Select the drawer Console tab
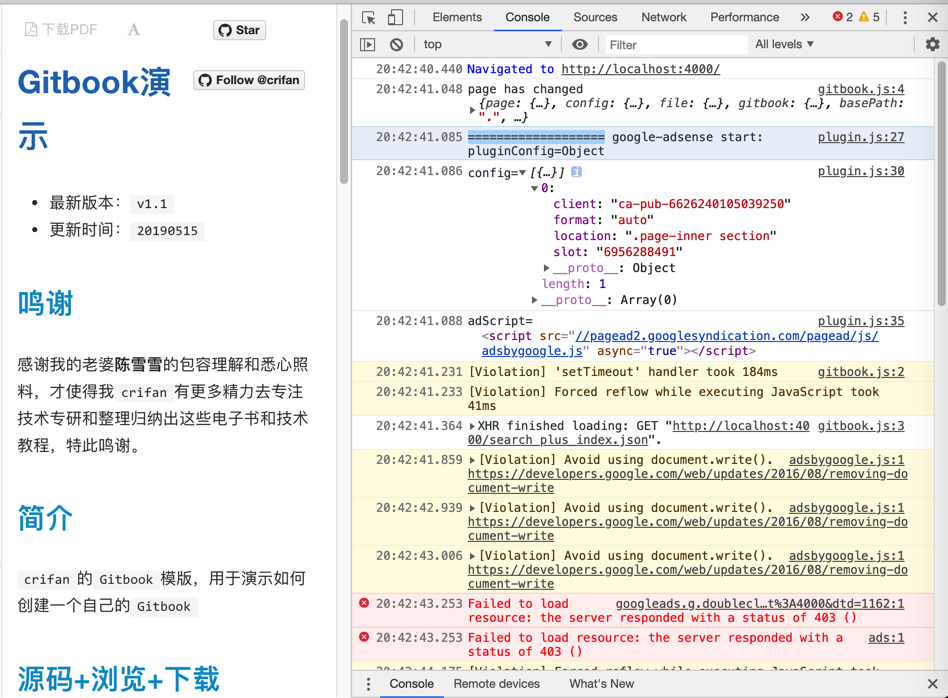The image size is (948, 698). pos(411,683)
